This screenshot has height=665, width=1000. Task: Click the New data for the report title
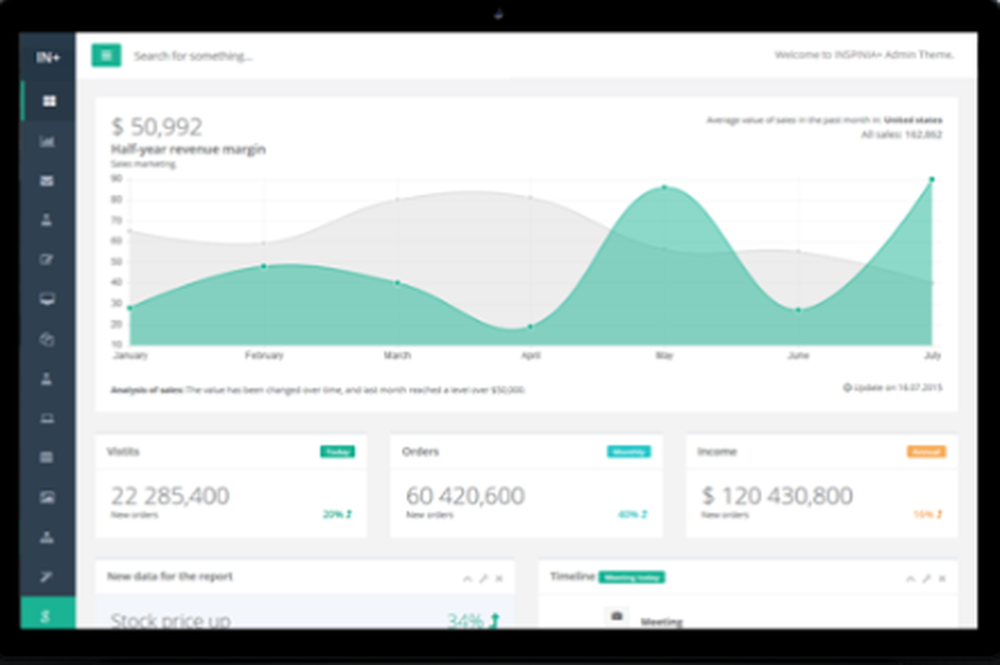(x=170, y=576)
